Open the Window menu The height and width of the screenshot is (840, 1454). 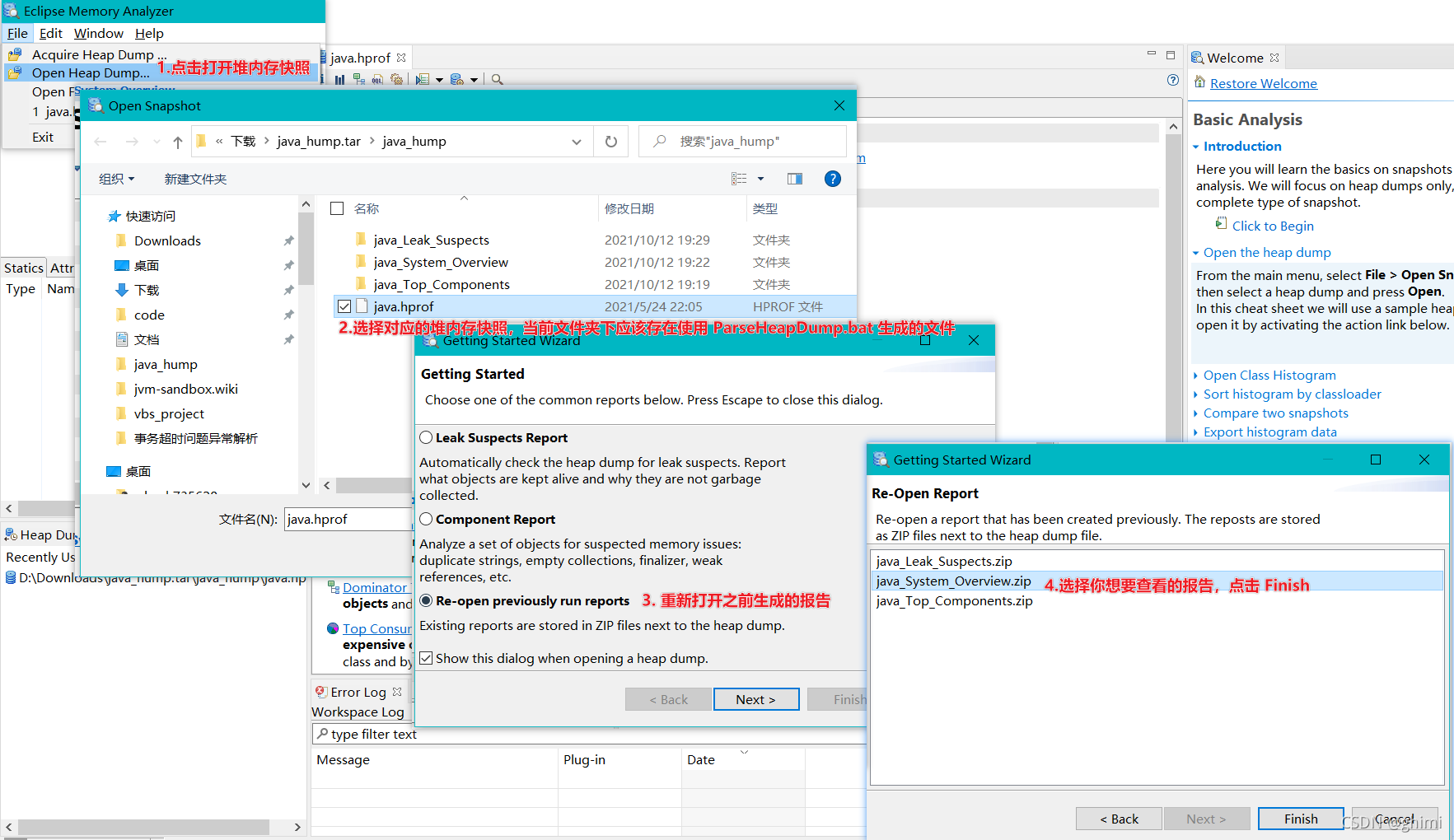click(99, 33)
